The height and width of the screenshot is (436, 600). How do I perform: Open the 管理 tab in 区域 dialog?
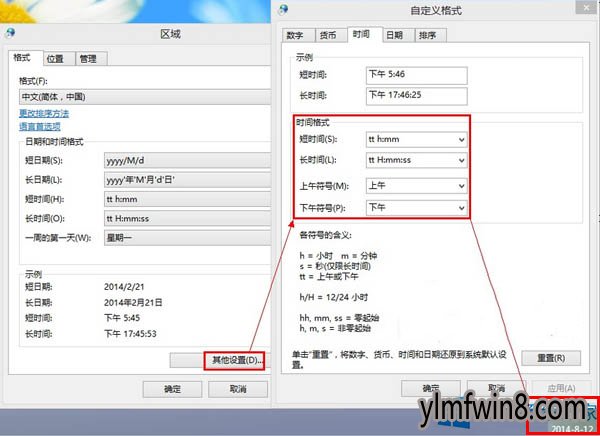[x=88, y=59]
